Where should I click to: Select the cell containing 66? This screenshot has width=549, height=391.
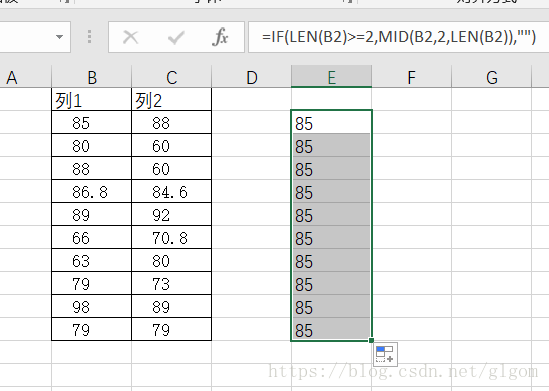91,237
